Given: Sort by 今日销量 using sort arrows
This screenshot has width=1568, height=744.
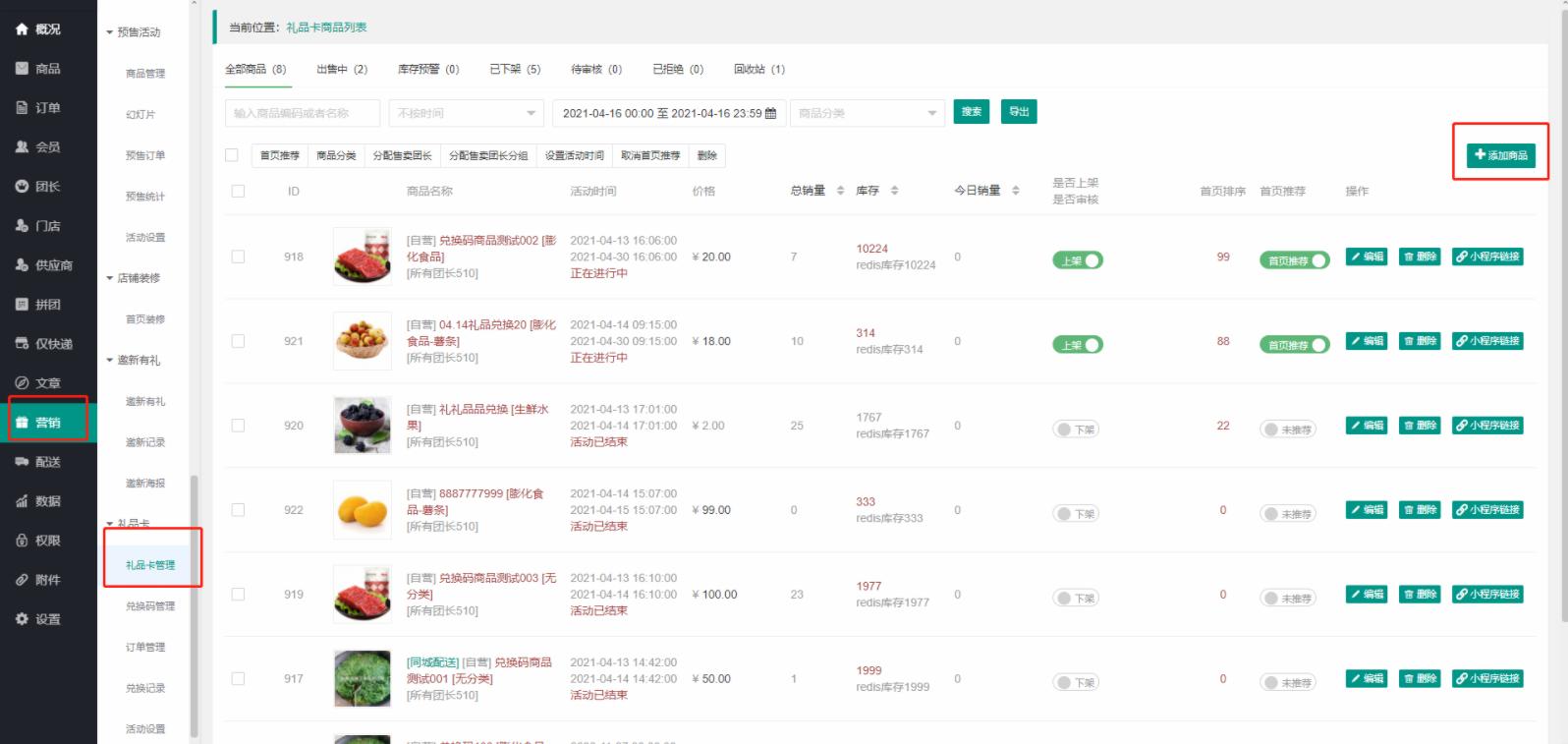Looking at the screenshot, I should (x=1015, y=191).
